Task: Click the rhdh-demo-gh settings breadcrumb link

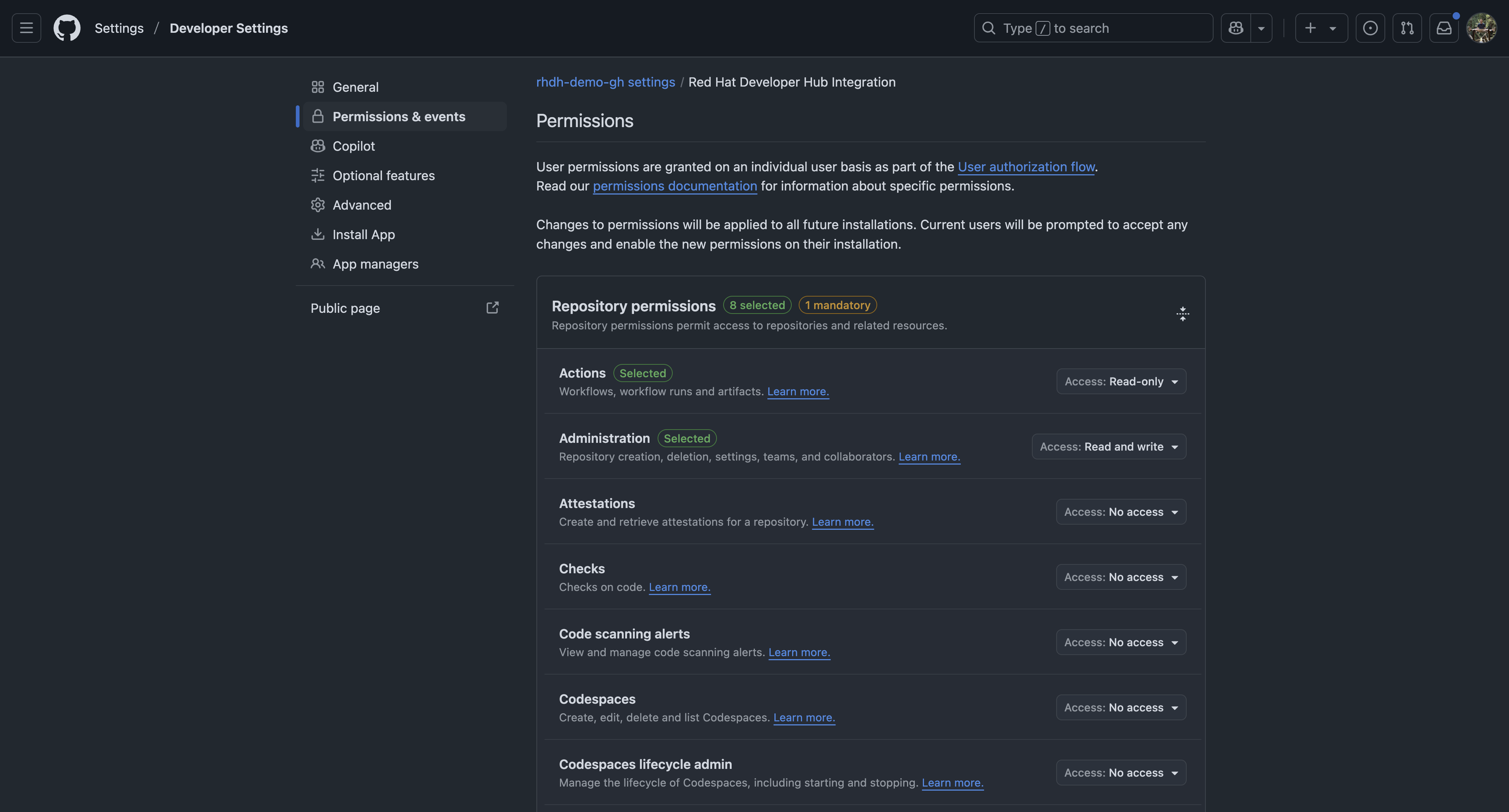Action: point(605,82)
